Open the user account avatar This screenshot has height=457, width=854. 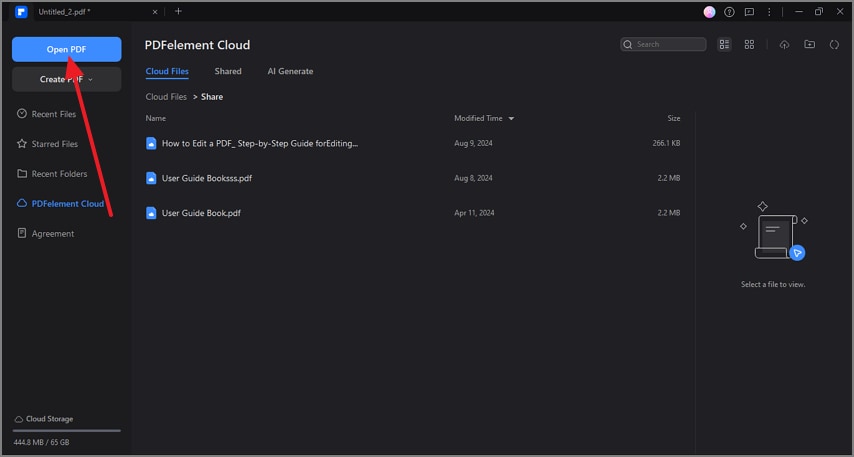(709, 12)
